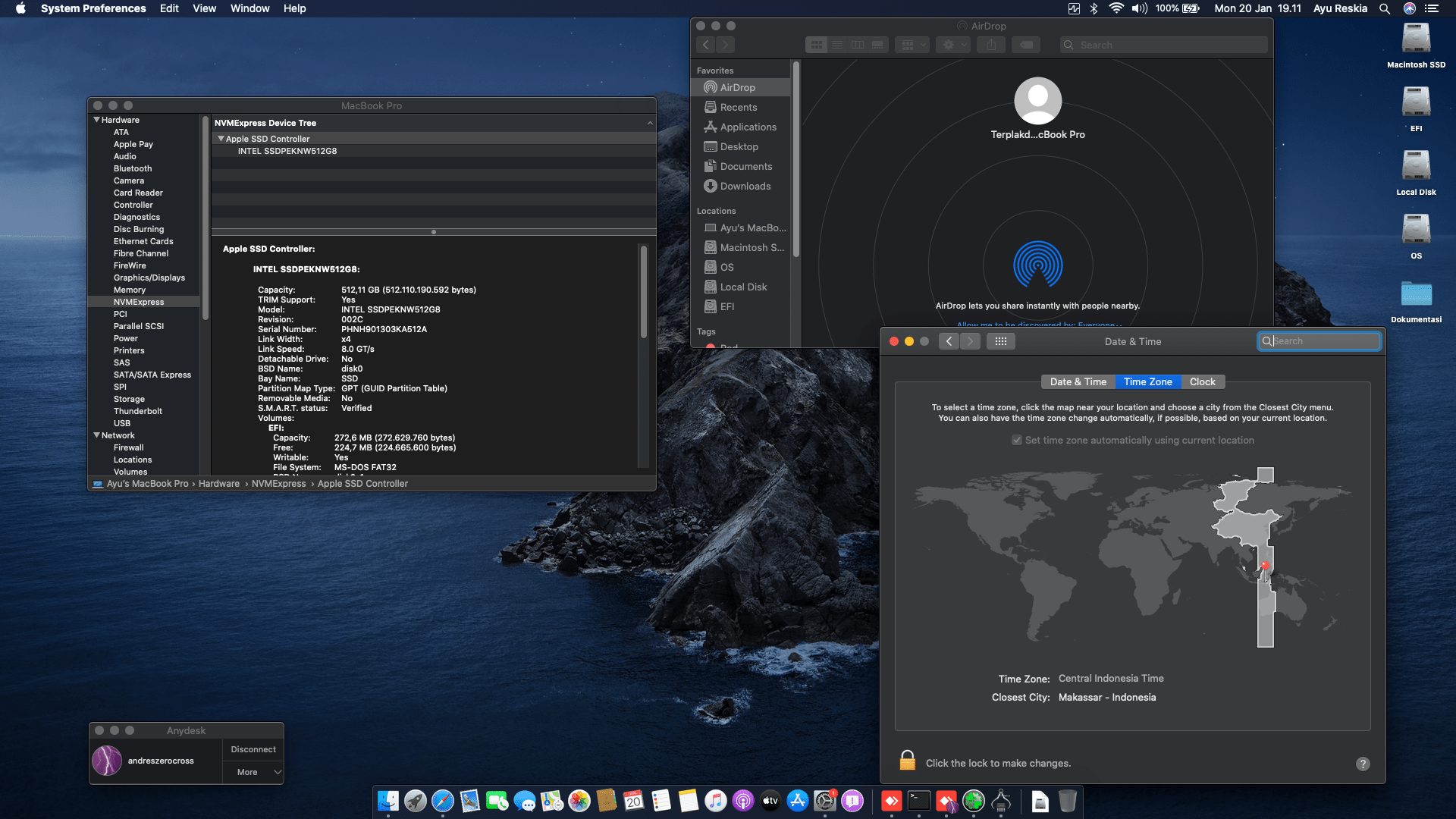Collapse the NVMExpress Device Tree header

tap(650, 123)
